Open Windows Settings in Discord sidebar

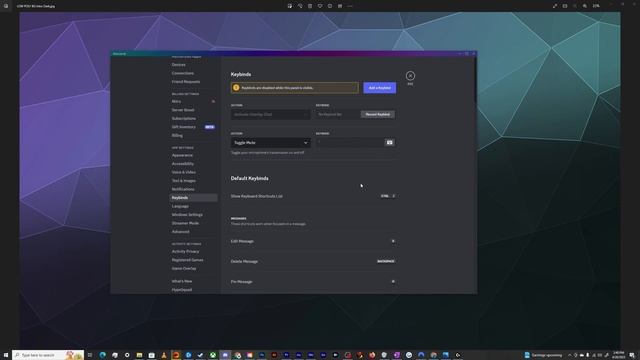(187, 215)
